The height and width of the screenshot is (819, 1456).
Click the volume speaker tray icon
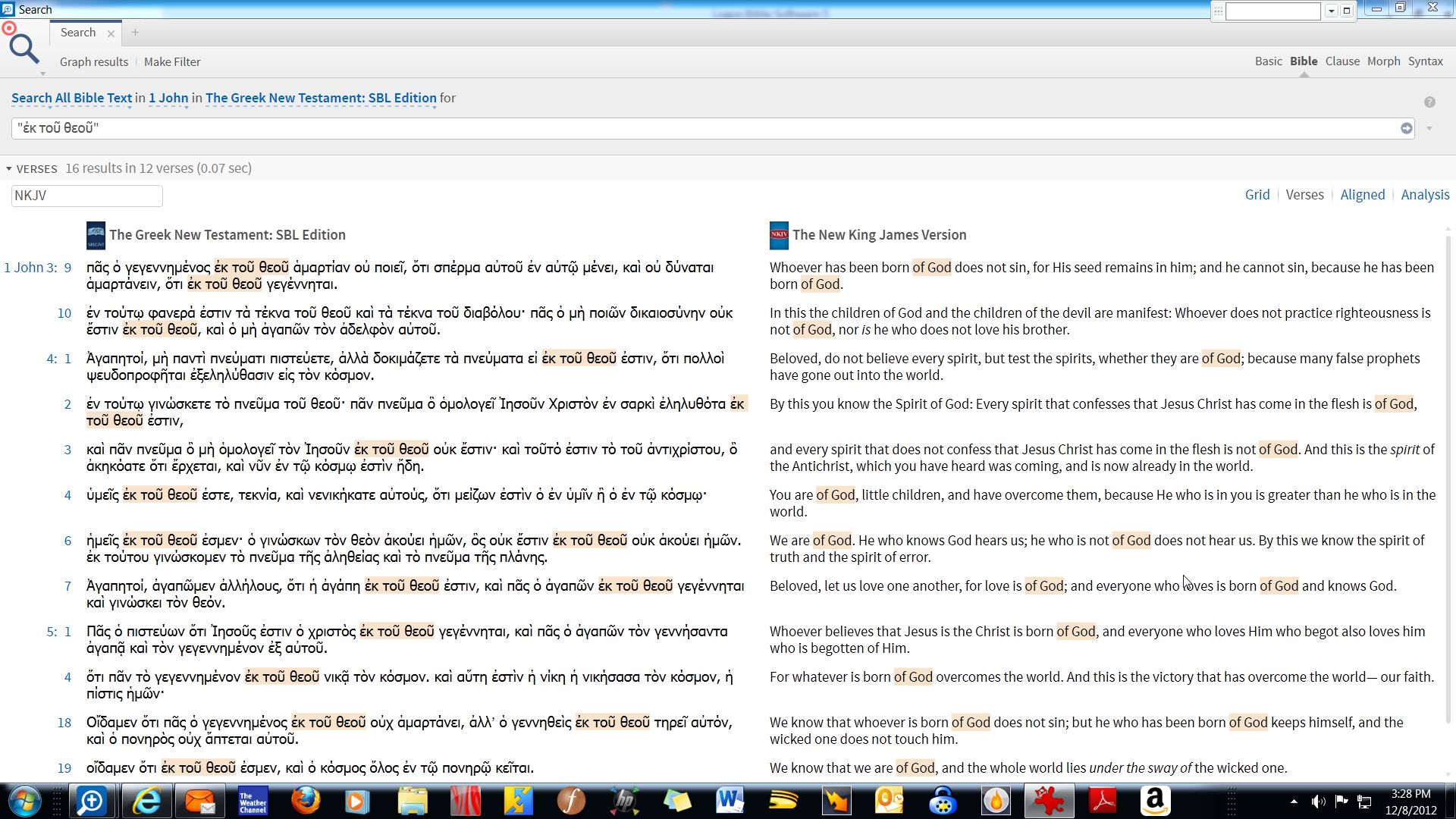[1319, 802]
